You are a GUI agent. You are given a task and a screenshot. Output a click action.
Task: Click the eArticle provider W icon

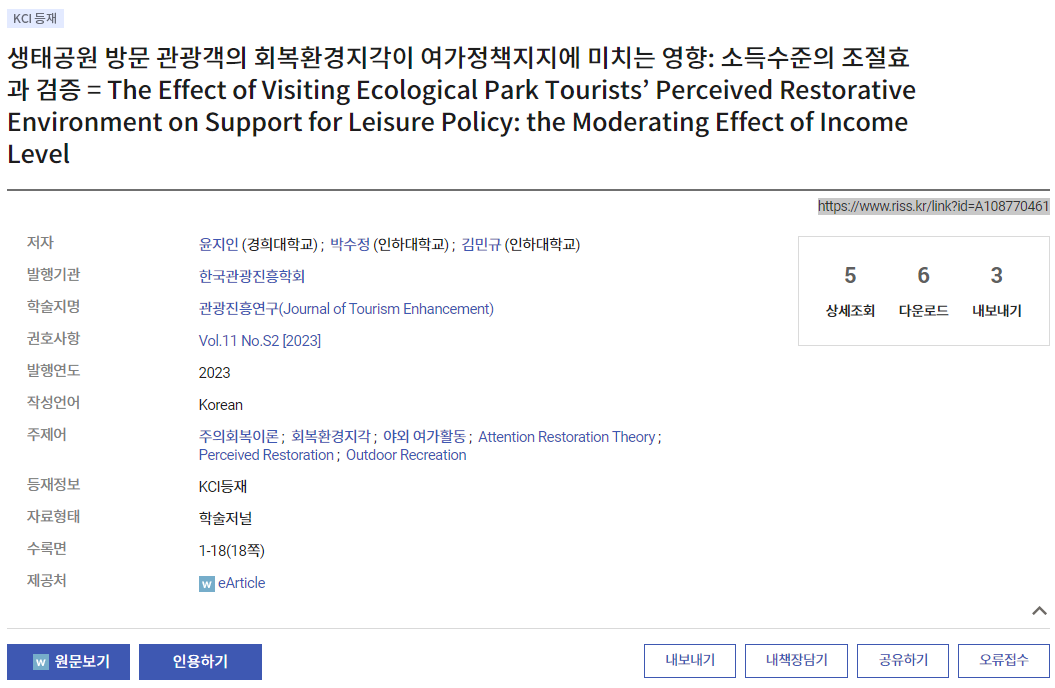207,584
